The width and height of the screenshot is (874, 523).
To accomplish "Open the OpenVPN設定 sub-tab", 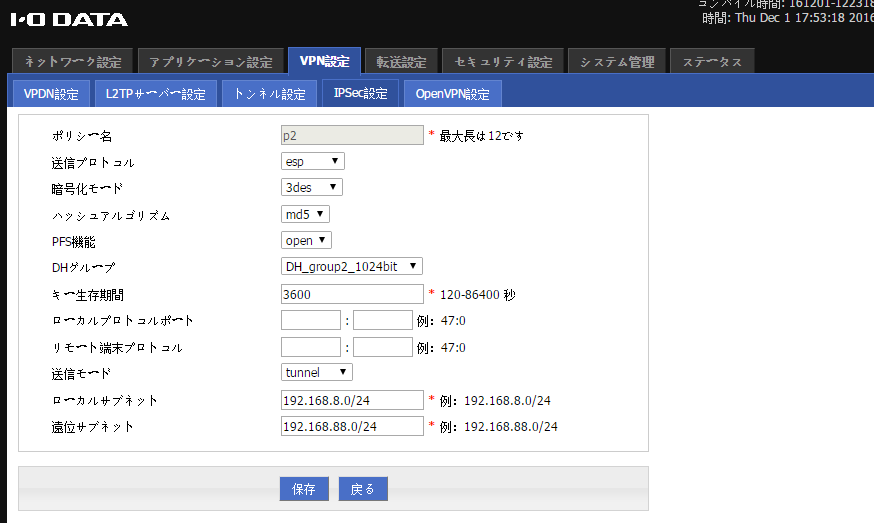I will 452,94.
